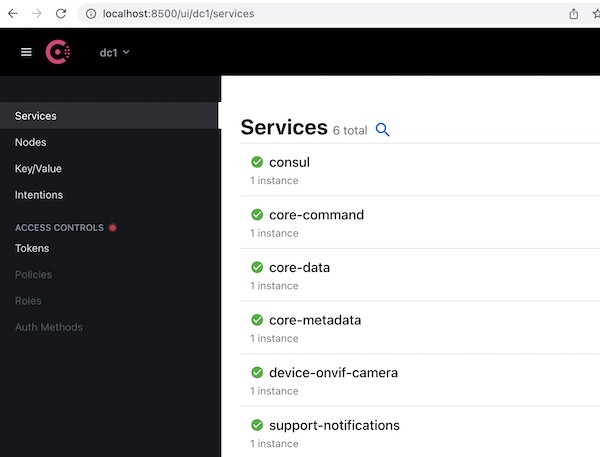Open Key/Value in the sidebar
This screenshot has width=600, height=457.
click(x=38, y=168)
